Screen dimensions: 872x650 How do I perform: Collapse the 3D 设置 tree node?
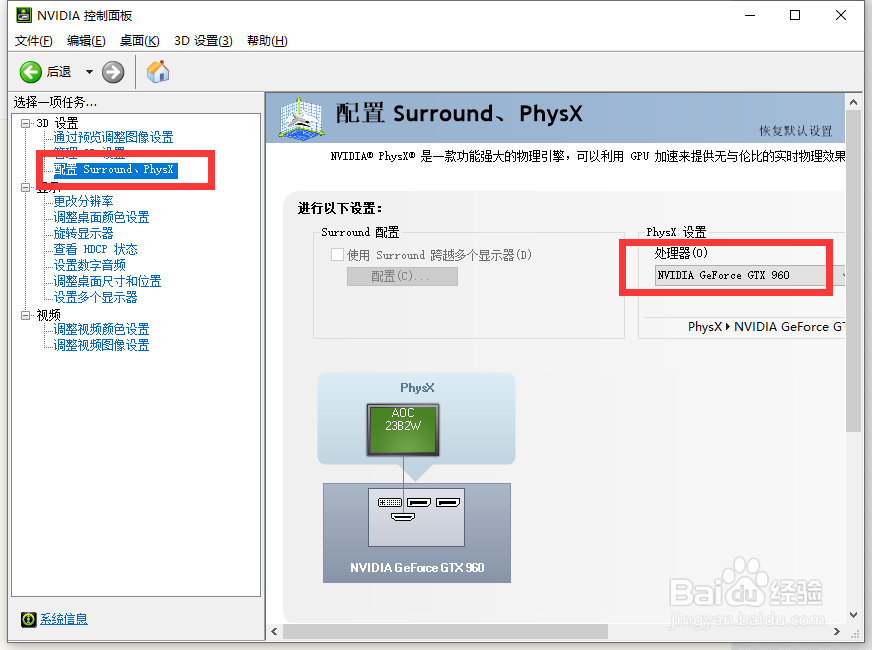point(26,123)
